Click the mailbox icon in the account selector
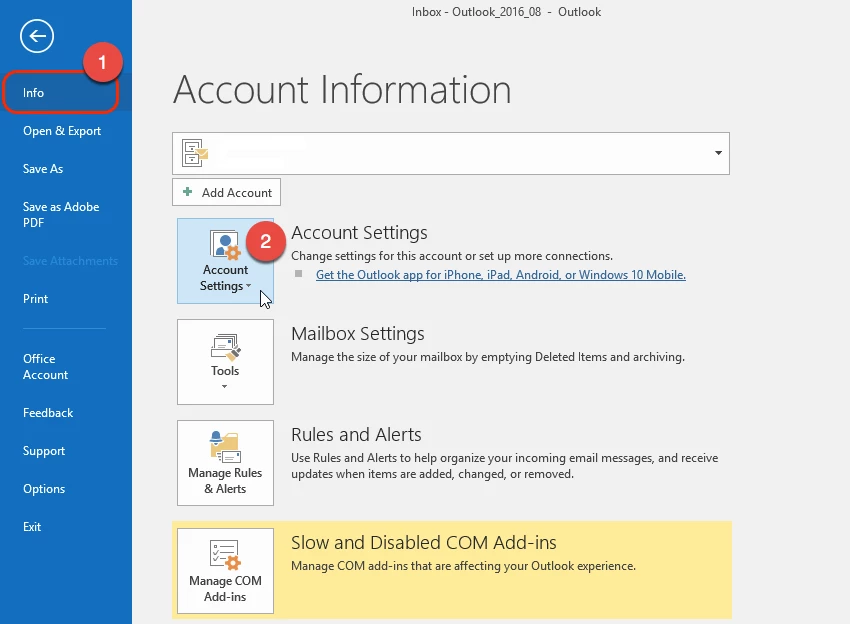The height and width of the screenshot is (624, 850). pos(195,153)
